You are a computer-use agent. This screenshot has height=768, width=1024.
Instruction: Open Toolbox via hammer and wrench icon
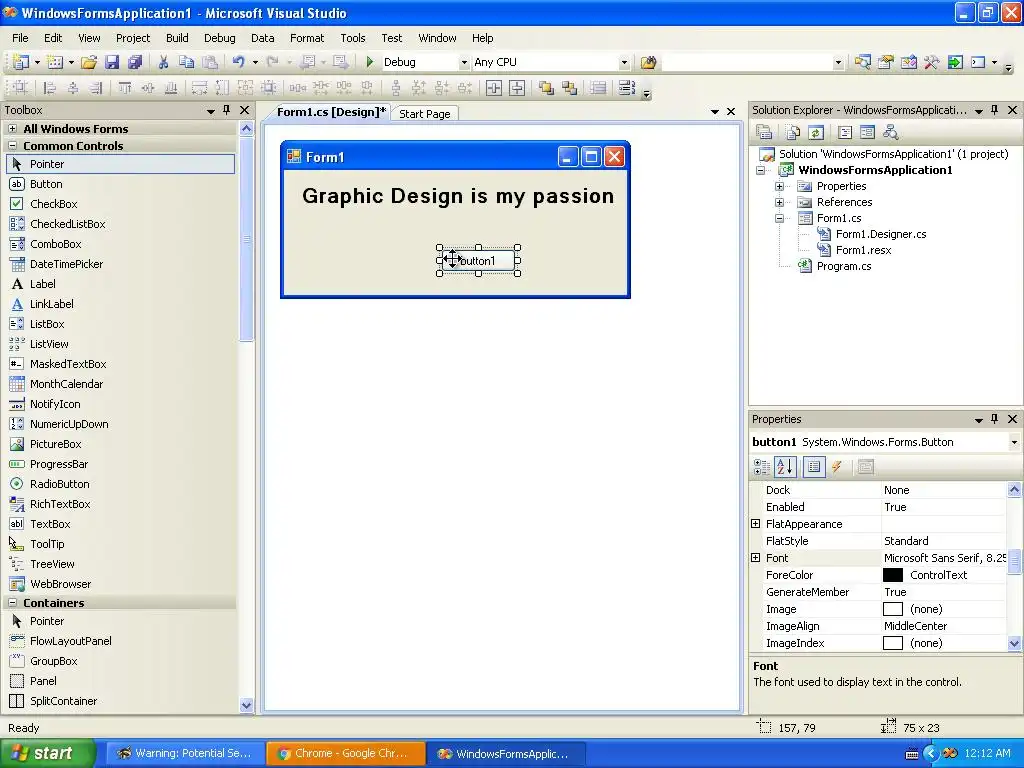pos(931,62)
